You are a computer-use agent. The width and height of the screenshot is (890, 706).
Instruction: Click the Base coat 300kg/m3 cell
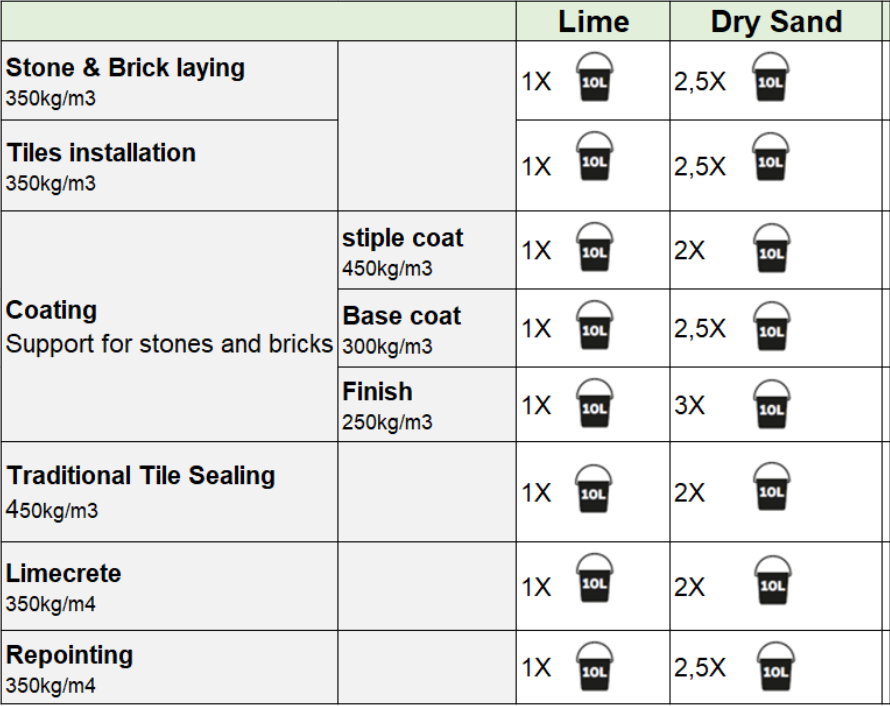pyautogui.click(x=427, y=328)
